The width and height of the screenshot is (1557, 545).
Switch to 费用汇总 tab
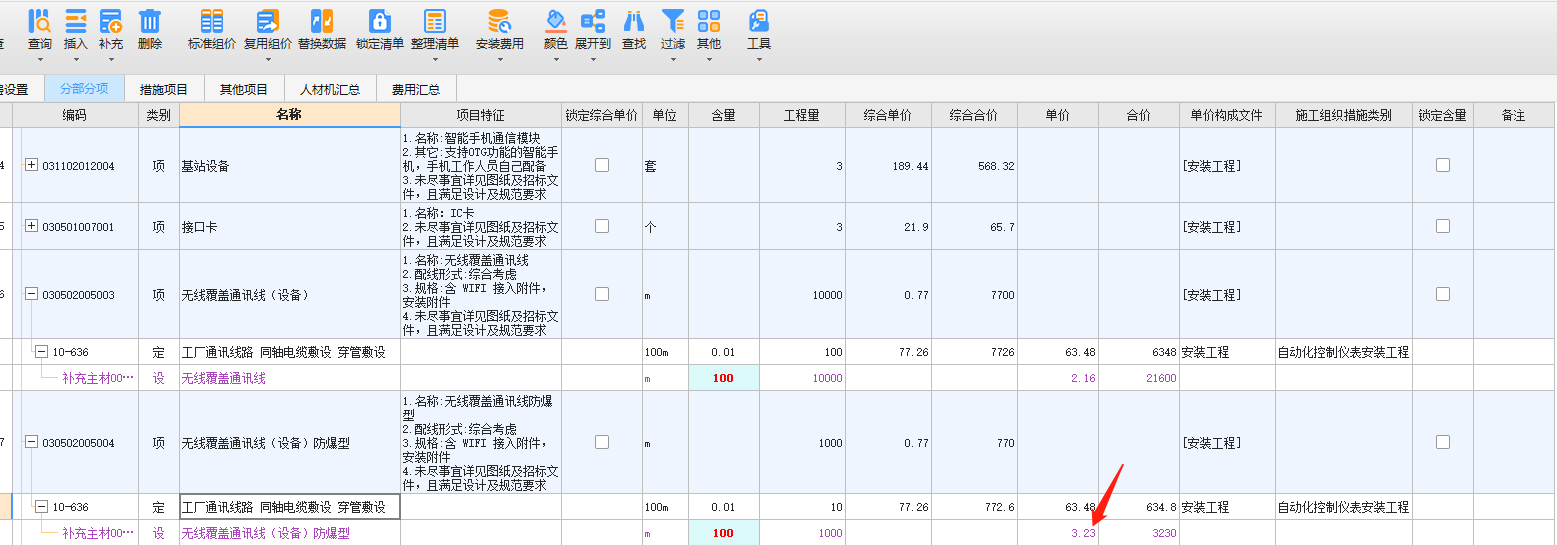pyautogui.click(x=416, y=89)
